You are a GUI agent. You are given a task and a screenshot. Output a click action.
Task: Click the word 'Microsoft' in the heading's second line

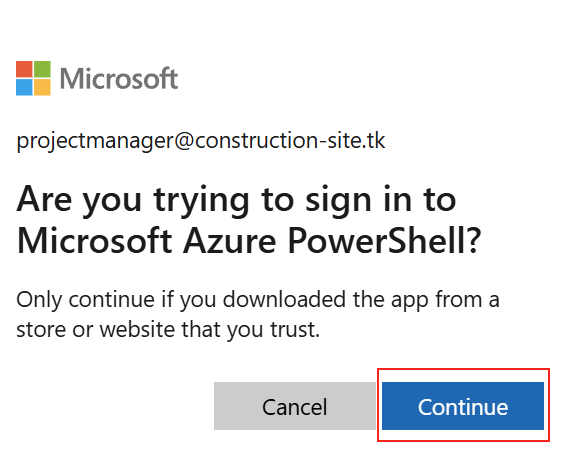tap(95, 240)
